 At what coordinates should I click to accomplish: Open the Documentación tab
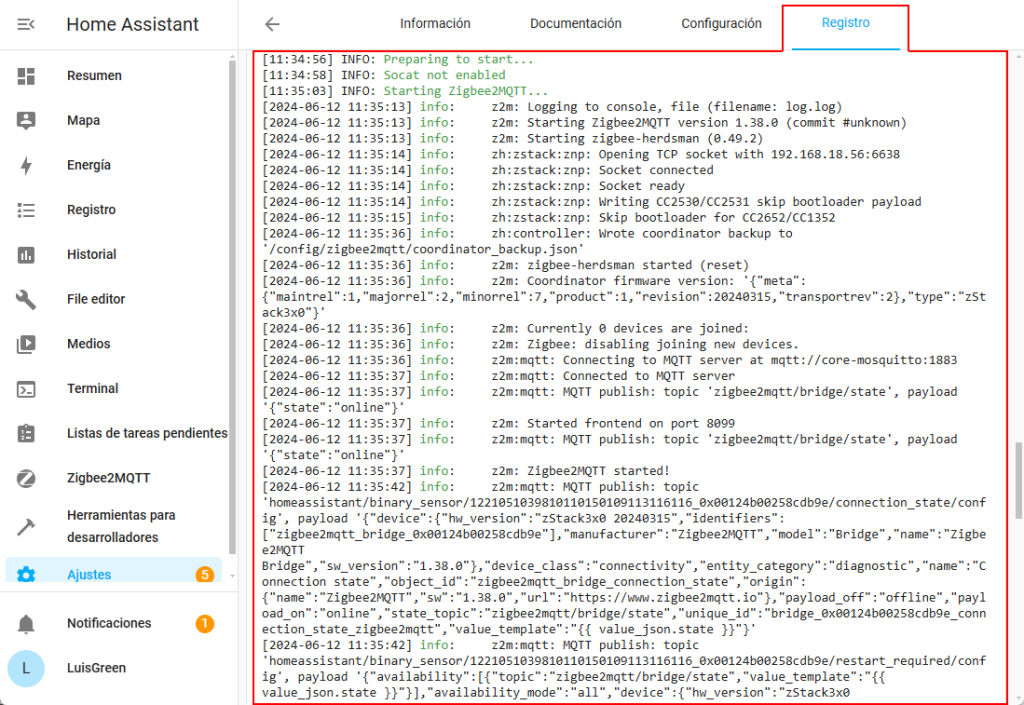575,24
